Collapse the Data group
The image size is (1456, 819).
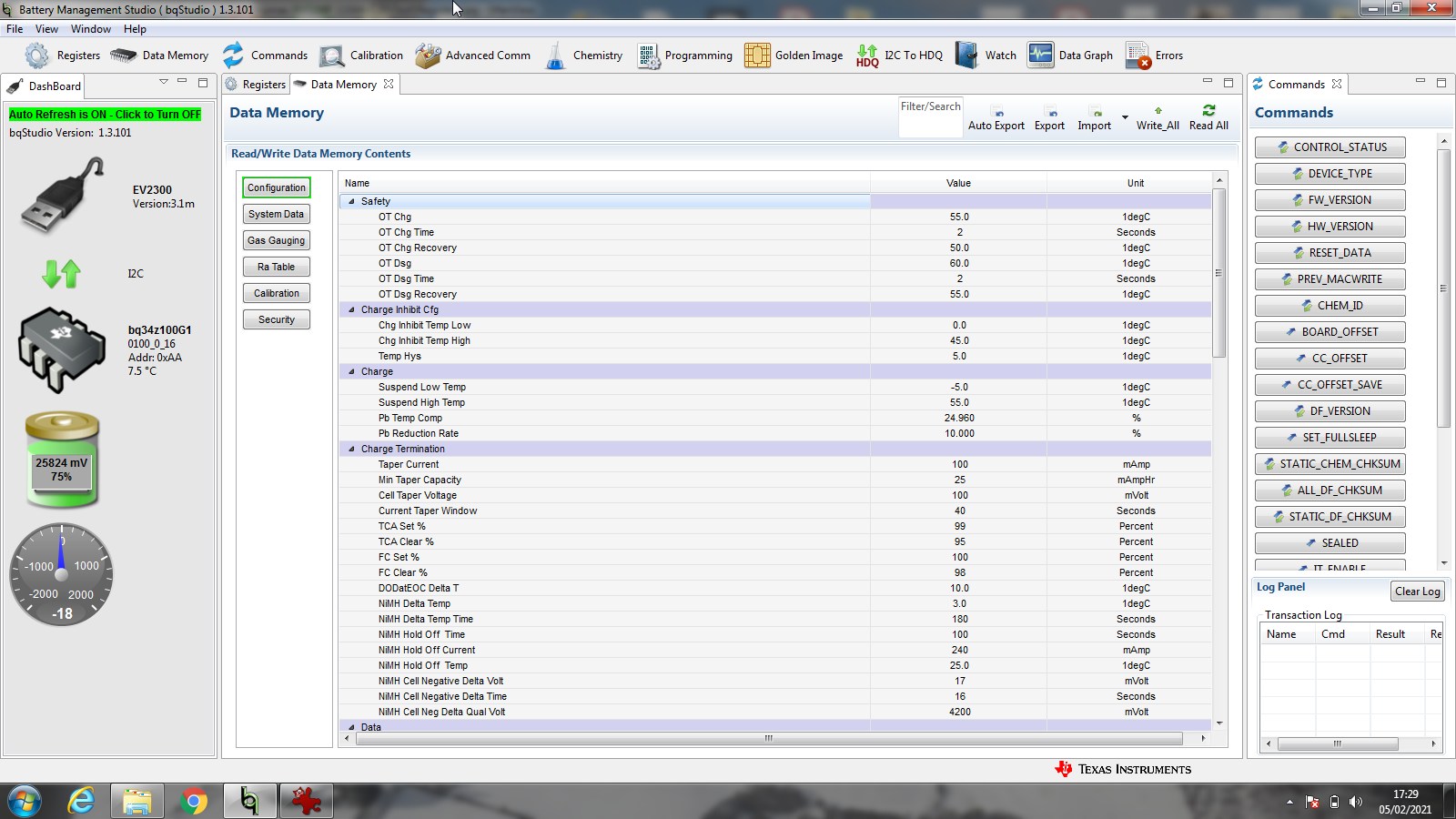click(x=351, y=727)
